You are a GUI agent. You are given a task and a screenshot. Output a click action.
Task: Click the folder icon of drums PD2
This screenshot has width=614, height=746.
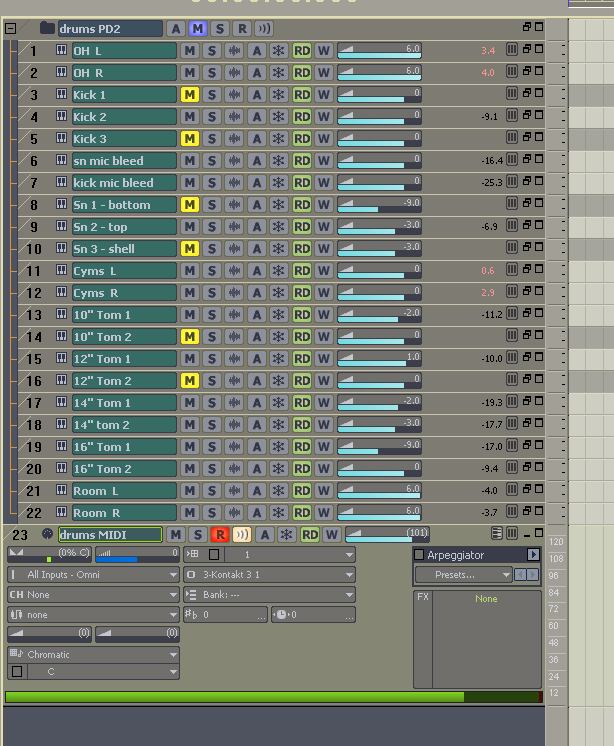pos(47,29)
